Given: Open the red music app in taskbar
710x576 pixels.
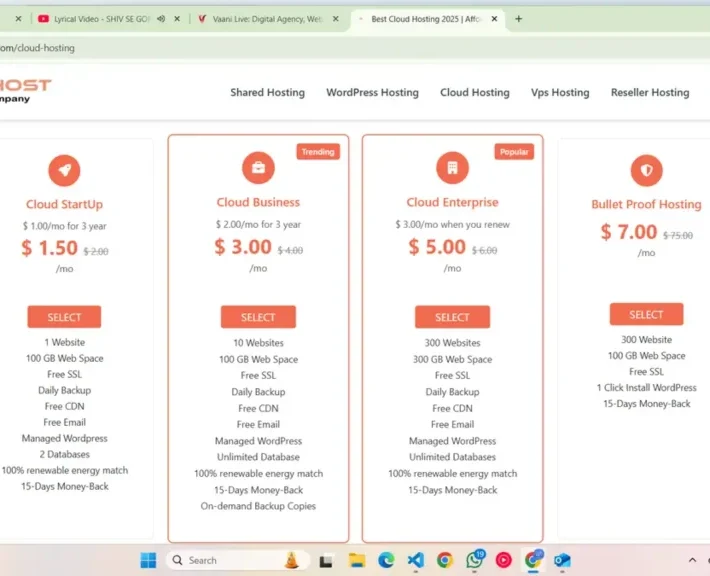Looking at the screenshot, I should [x=504, y=560].
